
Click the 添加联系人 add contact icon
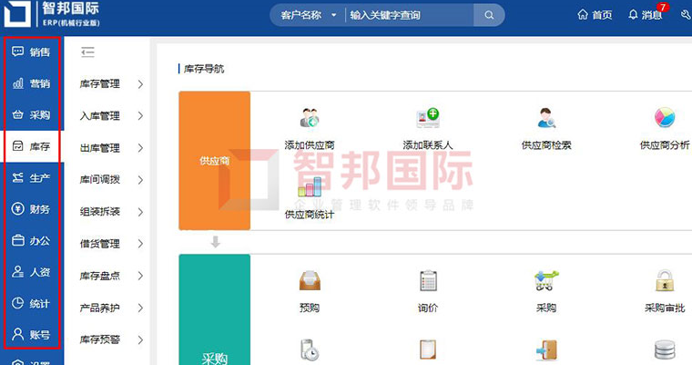[428, 118]
